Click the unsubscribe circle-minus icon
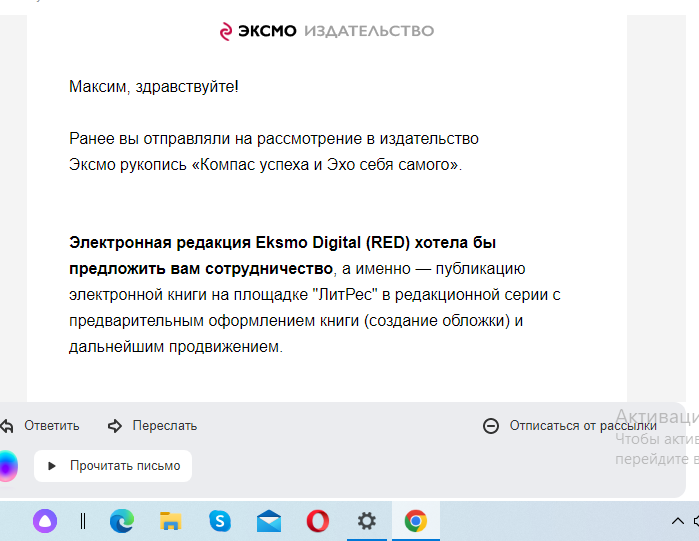Screen dimensions: 699x541 491,426
